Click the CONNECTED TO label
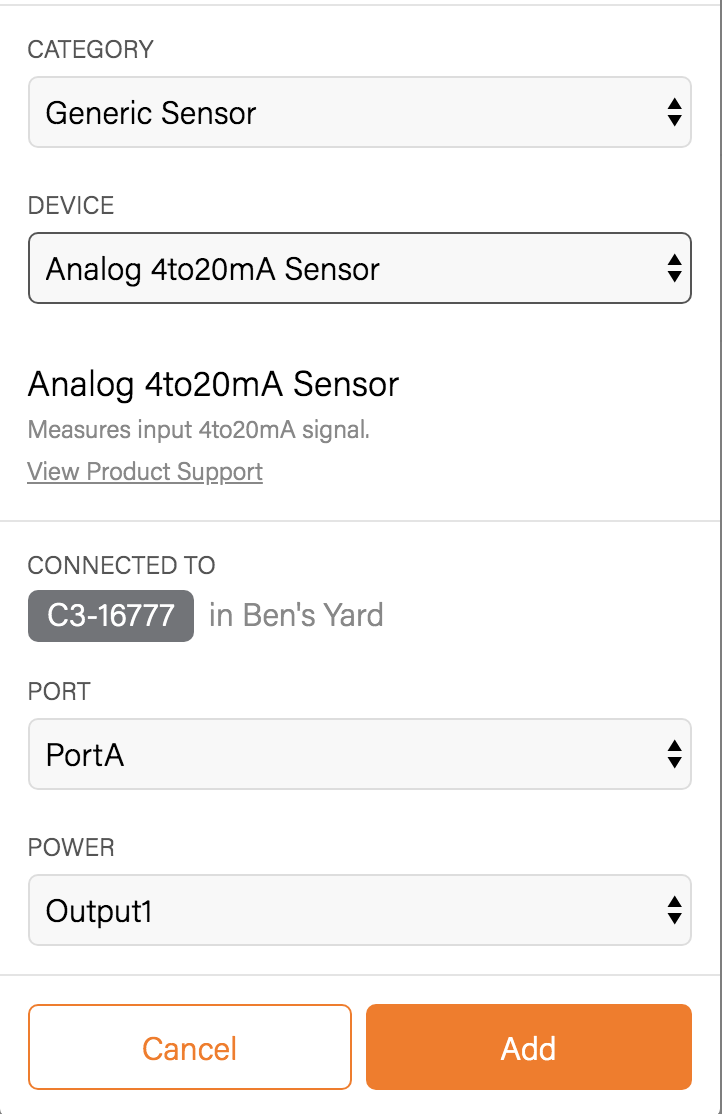The height and width of the screenshot is (1114, 722). [121, 565]
